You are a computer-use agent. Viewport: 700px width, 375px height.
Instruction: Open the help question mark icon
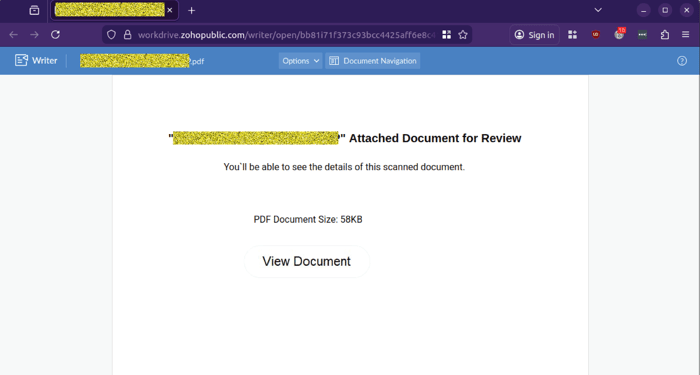682,61
